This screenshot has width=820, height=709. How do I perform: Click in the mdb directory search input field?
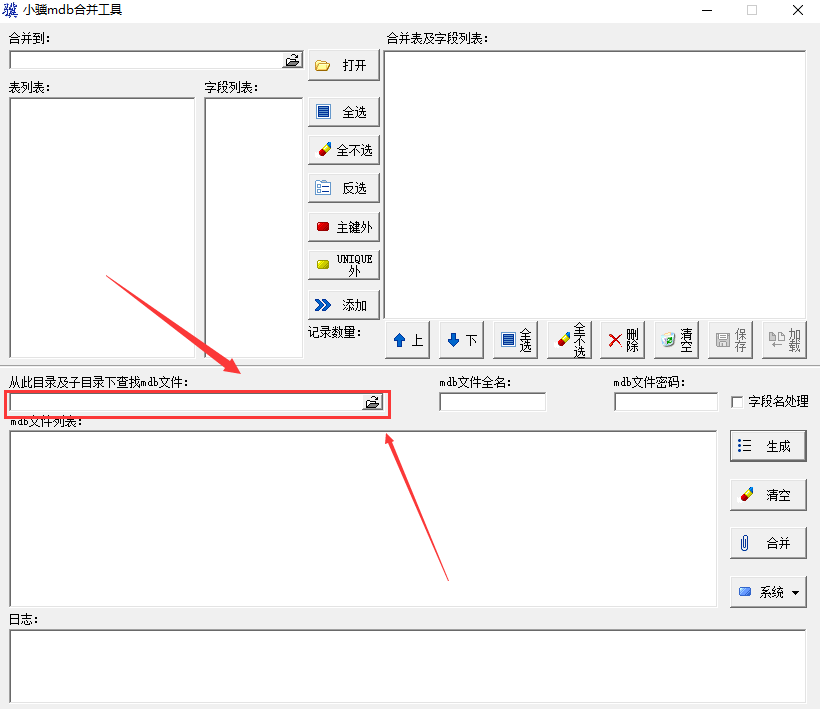186,402
